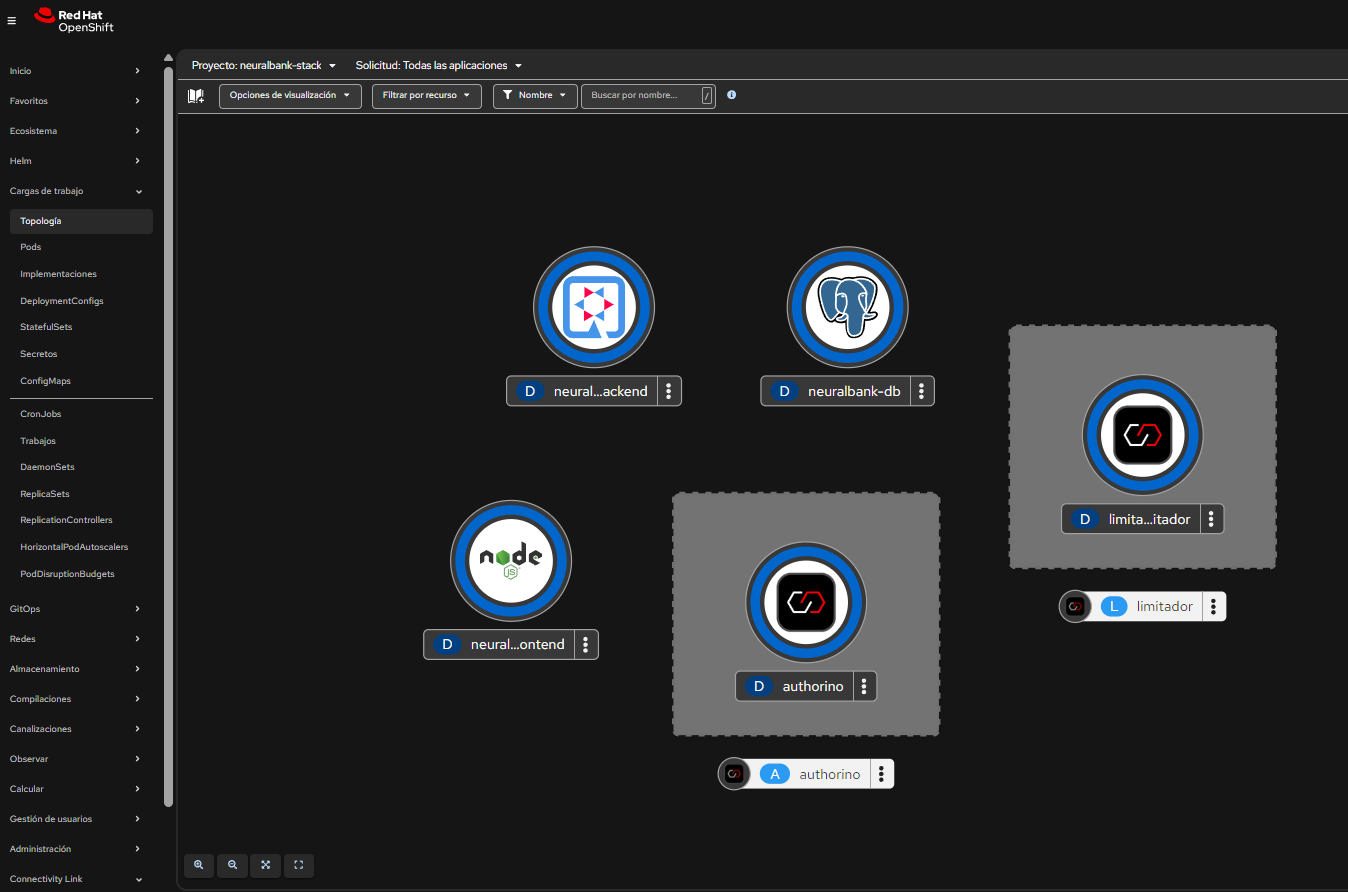Open the Opciones de visualización dropdown

pos(290,95)
